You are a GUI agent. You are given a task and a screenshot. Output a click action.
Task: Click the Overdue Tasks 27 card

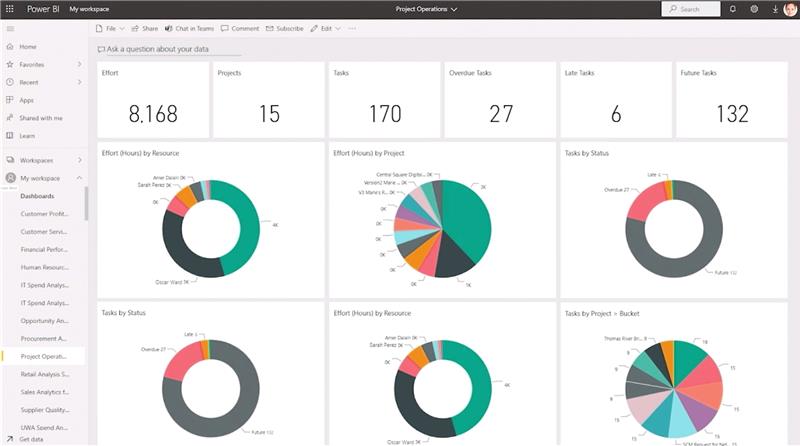click(x=500, y=100)
